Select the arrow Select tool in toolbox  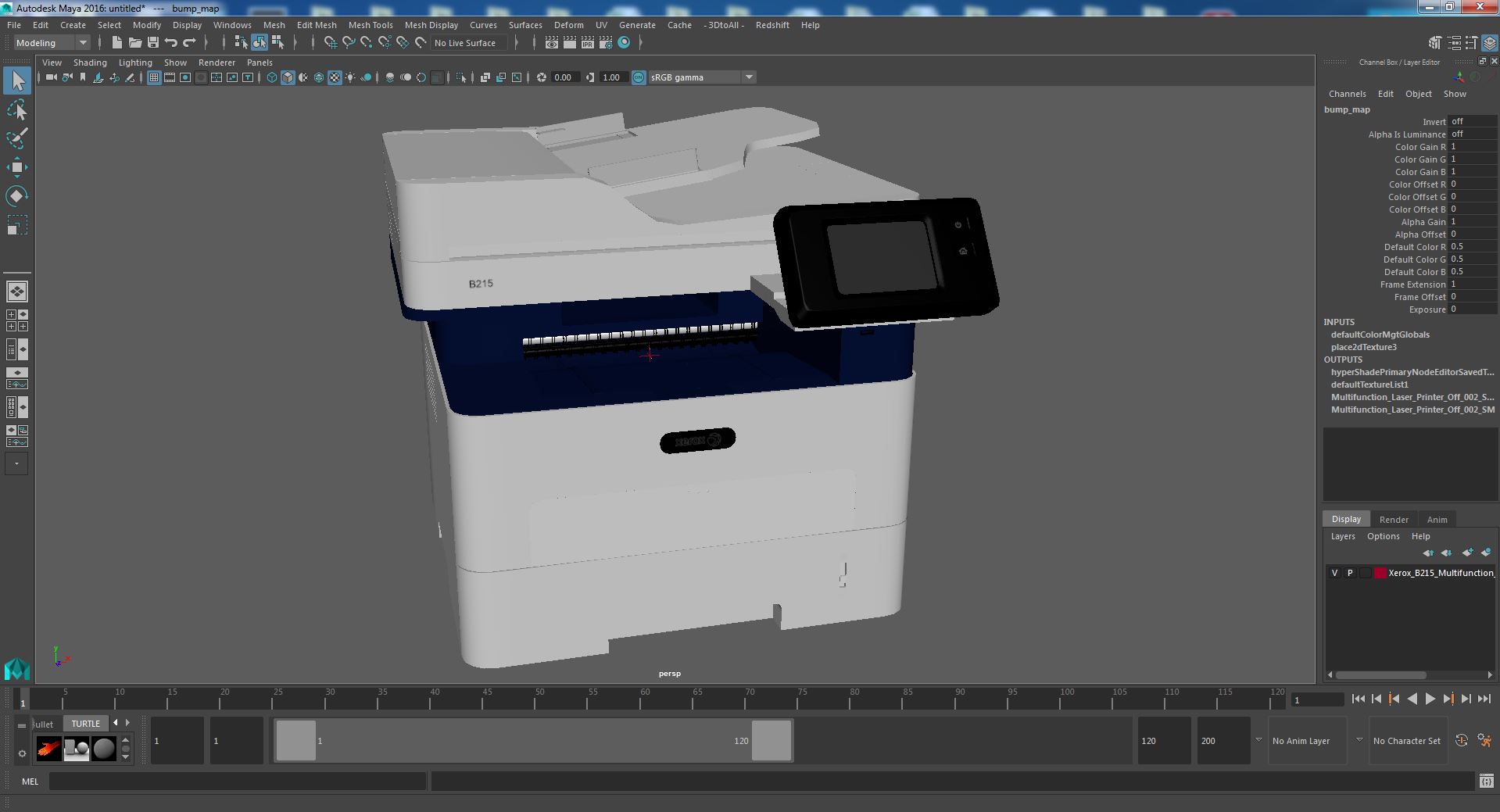pyautogui.click(x=17, y=80)
